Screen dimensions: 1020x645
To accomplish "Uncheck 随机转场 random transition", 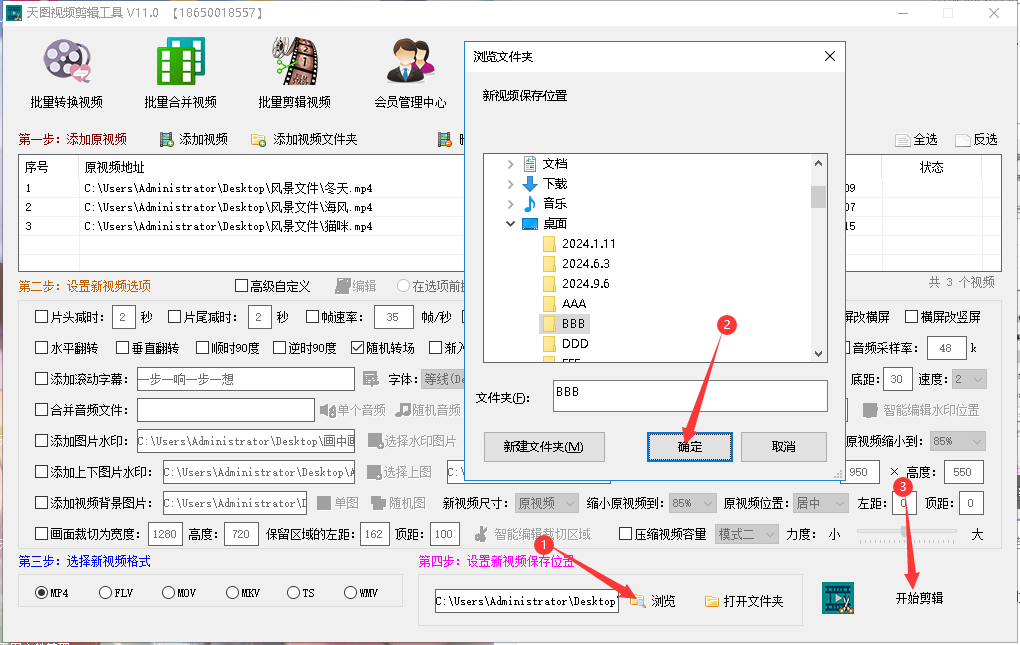I will click(x=357, y=348).
